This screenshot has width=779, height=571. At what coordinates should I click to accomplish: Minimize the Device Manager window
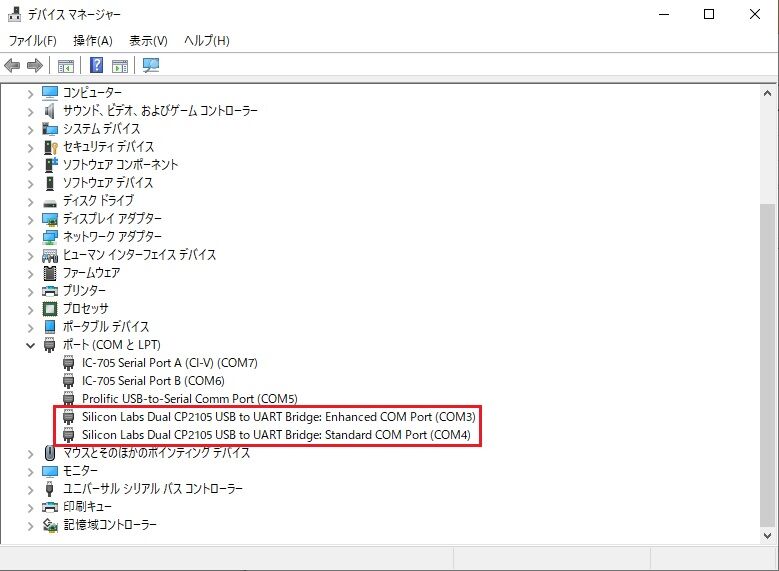click(x=664, y=14)
